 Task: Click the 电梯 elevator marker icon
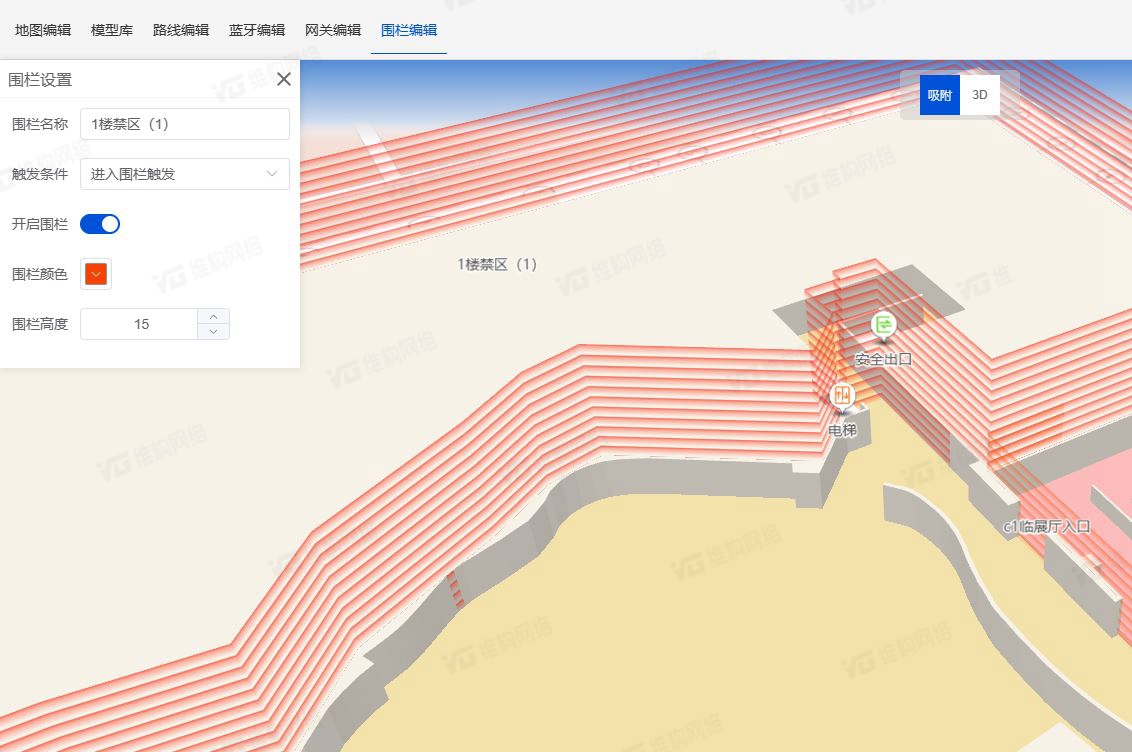coord(842,396)
